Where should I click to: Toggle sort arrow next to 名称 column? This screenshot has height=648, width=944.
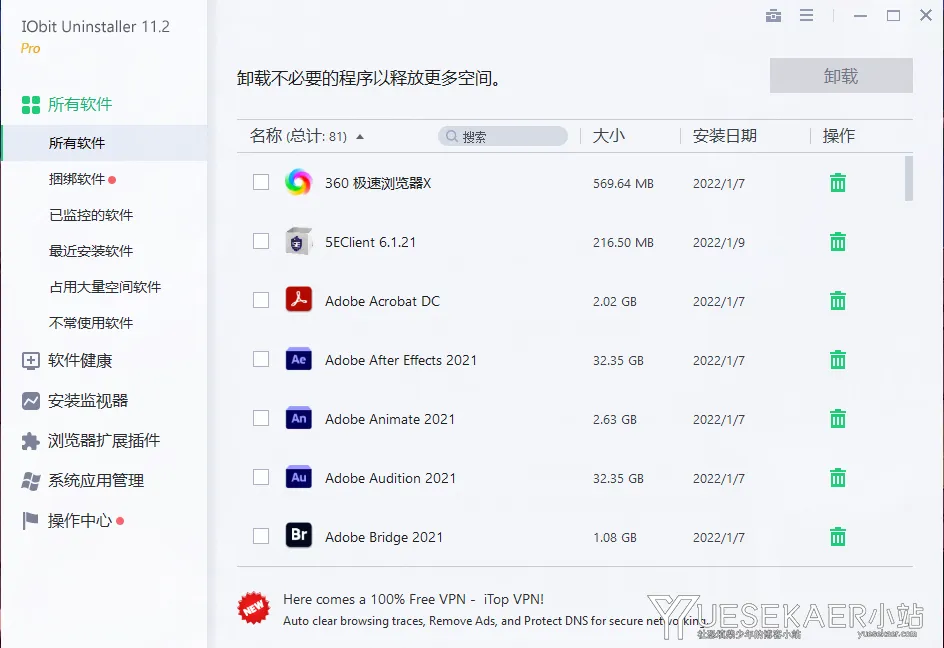(360, 137)
